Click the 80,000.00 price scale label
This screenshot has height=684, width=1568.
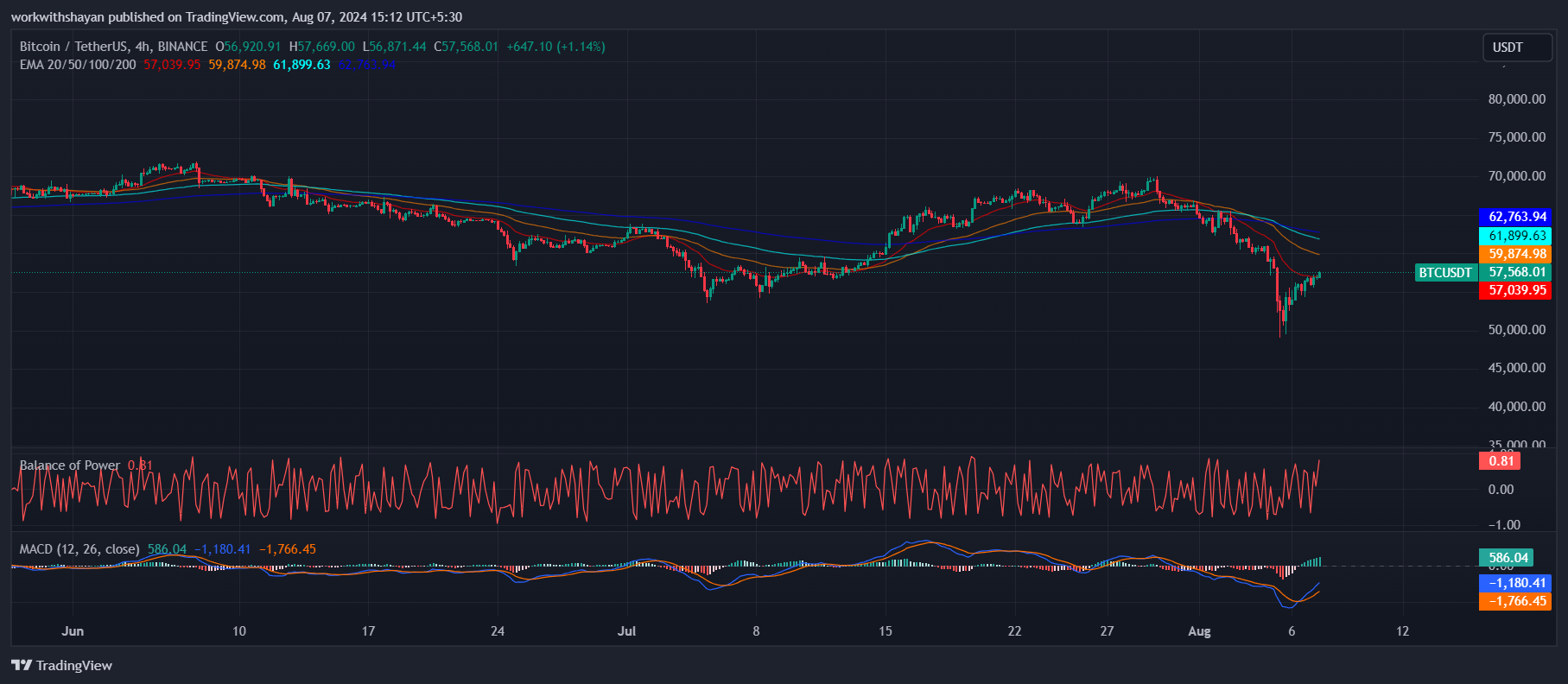(1516, 99)
